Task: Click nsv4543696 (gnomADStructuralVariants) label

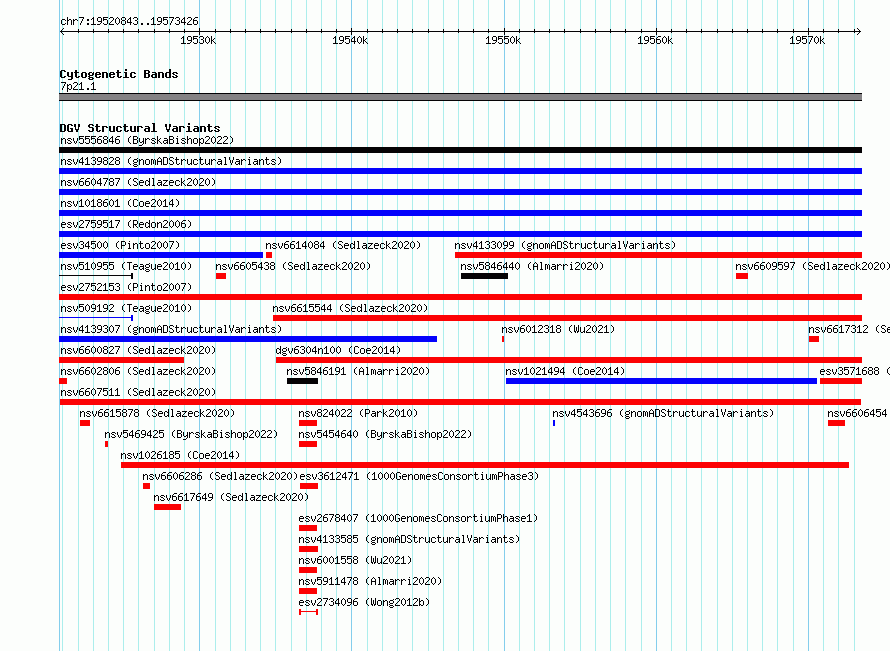Action: point(663,413)
